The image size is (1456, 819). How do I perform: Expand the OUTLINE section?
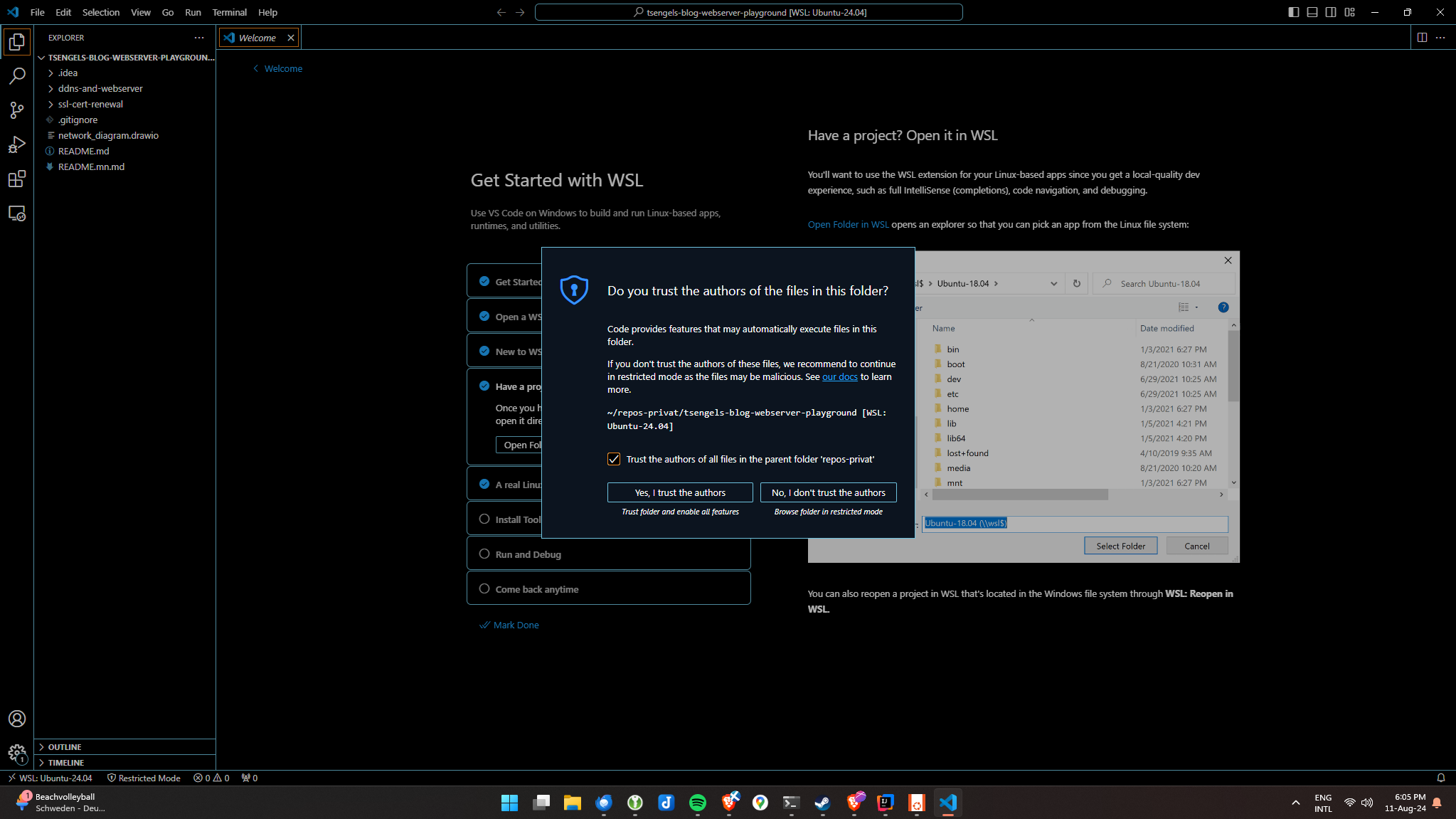124,747
